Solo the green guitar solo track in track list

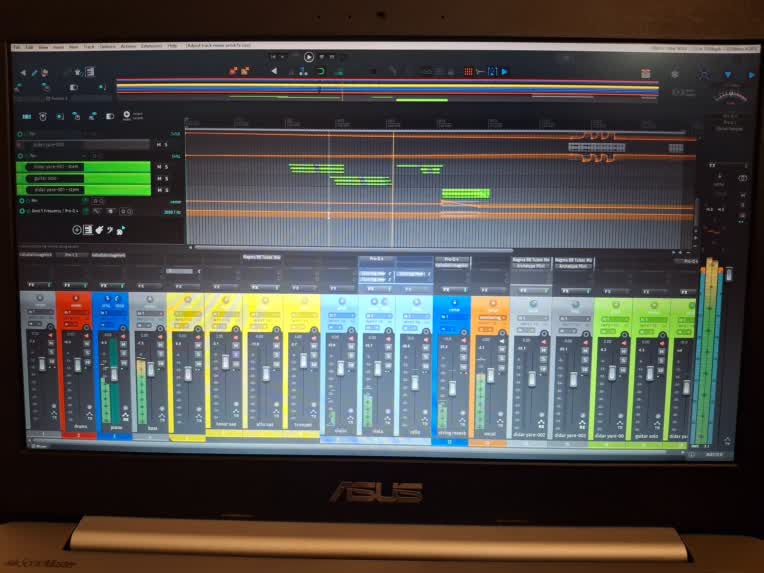pyautogui.click(x=166, y=178)
